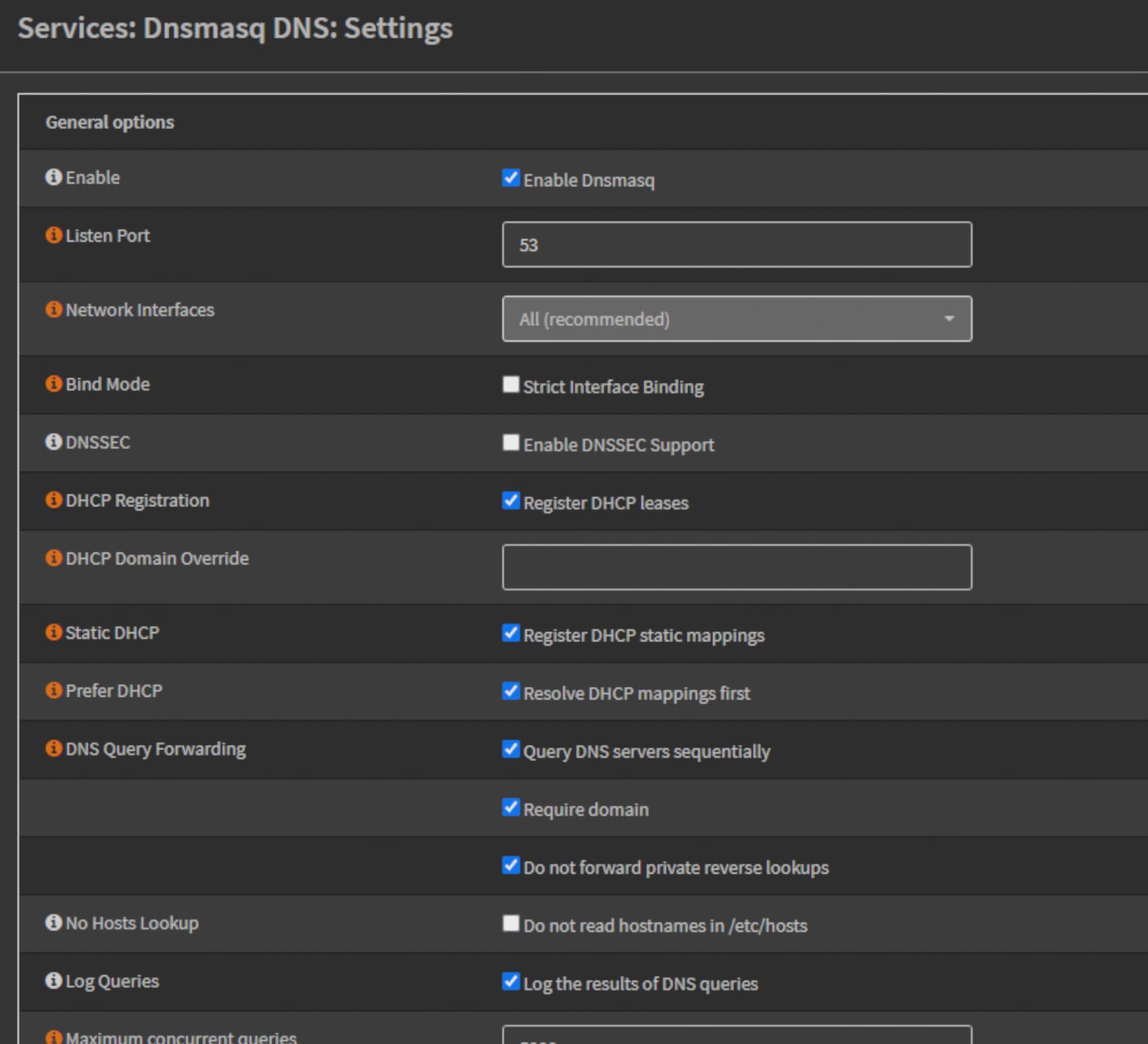Toggle Register DHCP leases checkbox
Viewport: 1148px width, 1044px height.
coord(511,500)
